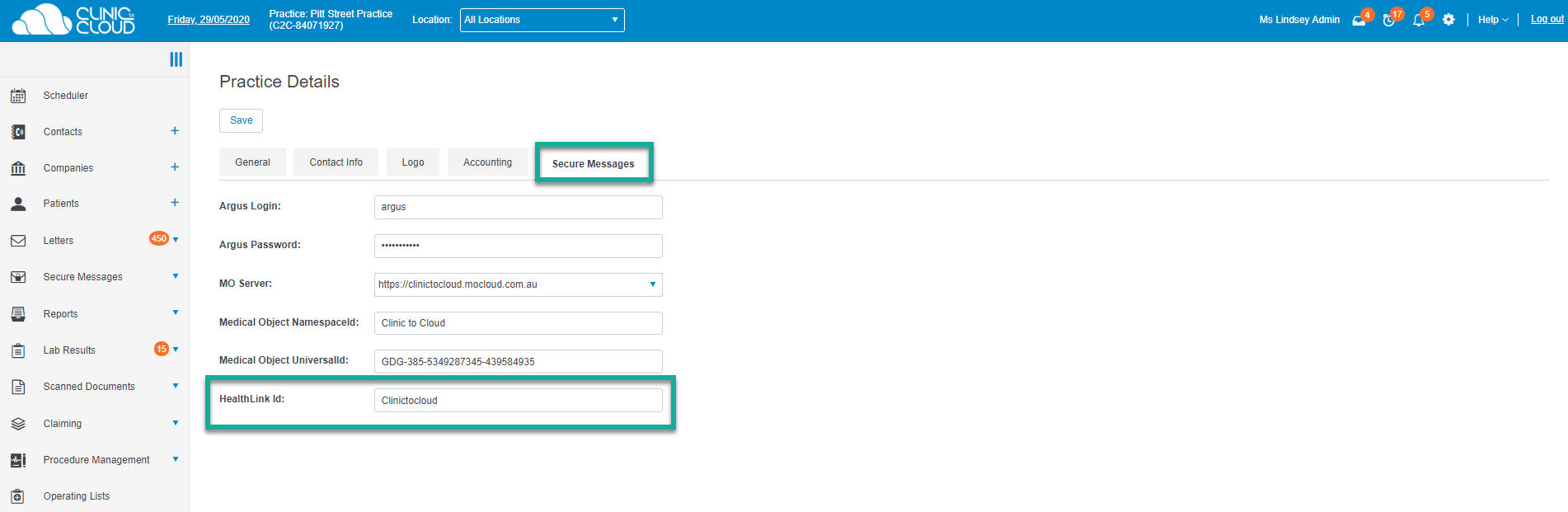Click the Friday, 29/05/2020 date link
The height and width of the screenshot is (512, 1568).
[x=209, y=20]
